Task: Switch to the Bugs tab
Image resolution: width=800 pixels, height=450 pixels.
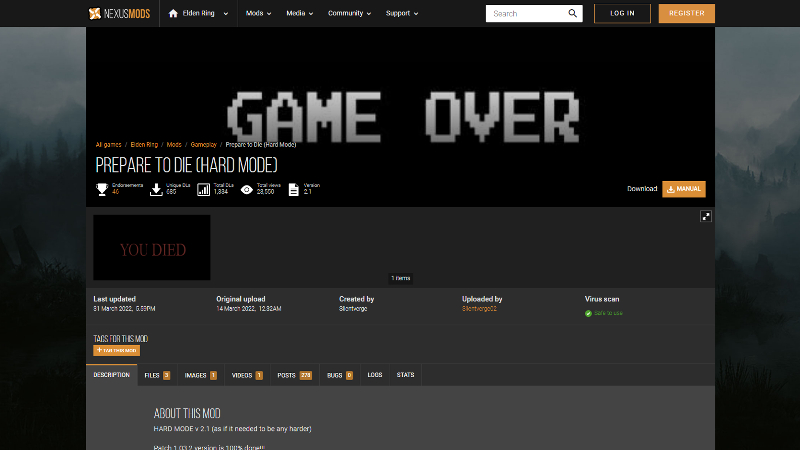Action: tap(340, 375)
